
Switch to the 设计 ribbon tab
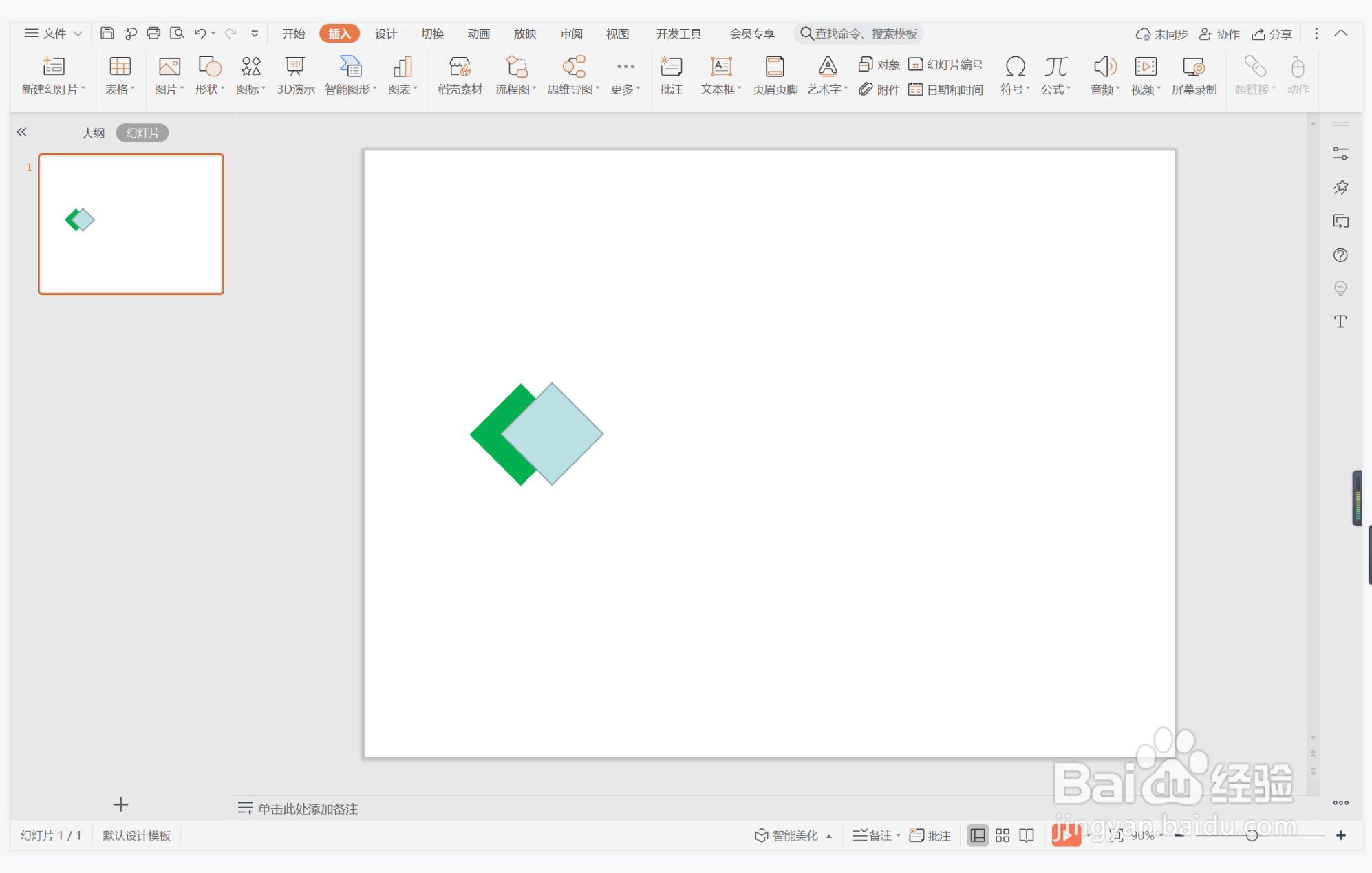click(x=386, y=33)
